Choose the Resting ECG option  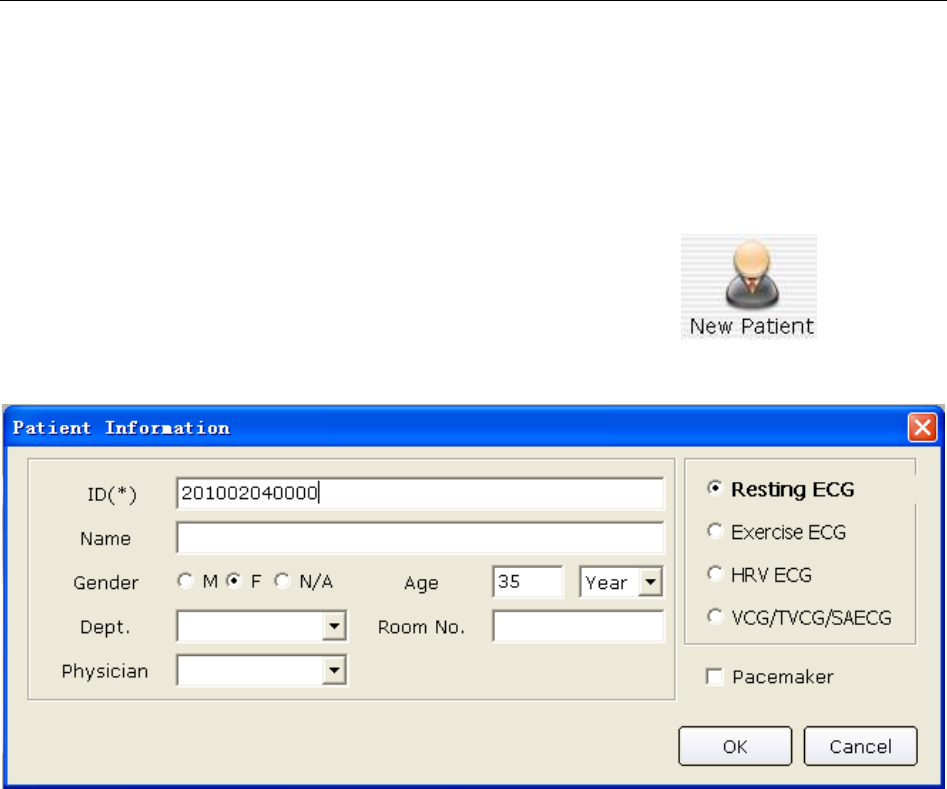tap(715, 488)
